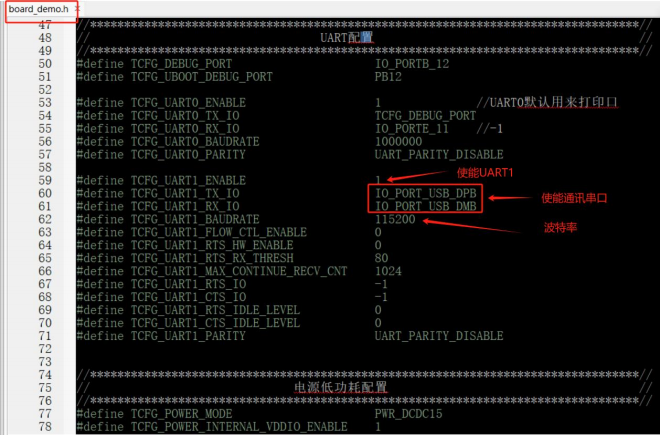Viewport: 660px width, 435px height.
Task: Click line number 59 in the gutter
Action: click(45, 181)
